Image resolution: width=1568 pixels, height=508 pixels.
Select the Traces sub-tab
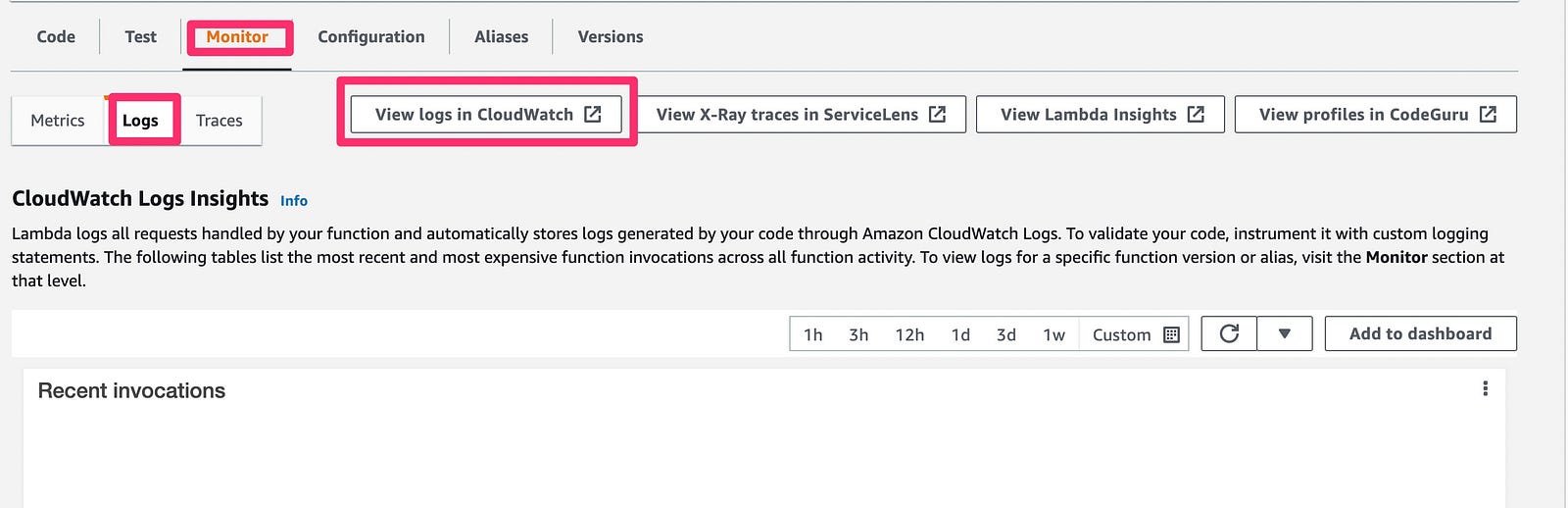pos(220,120)
